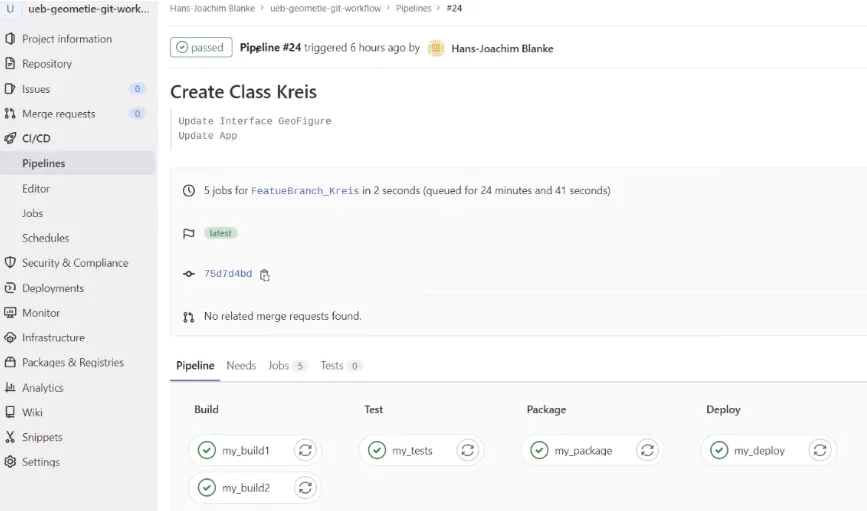Screen dimensions: 867x511
Task: Click my_build1 passed status icon
Action: pos(207,450)
